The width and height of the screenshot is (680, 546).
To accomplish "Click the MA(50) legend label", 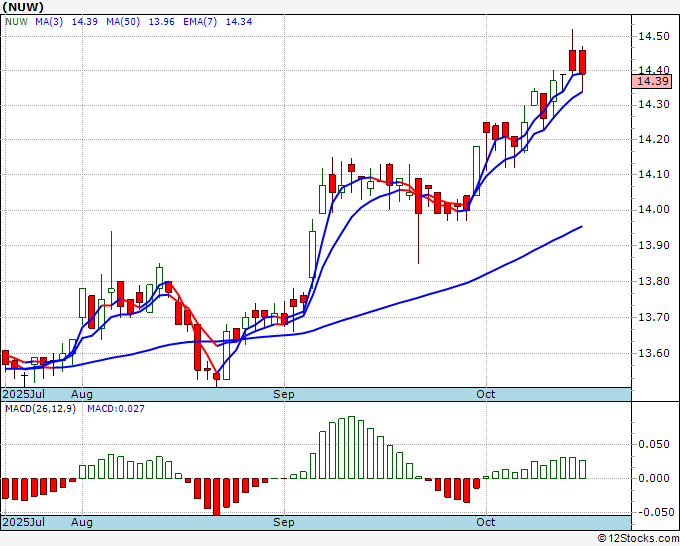I will point(123,22).
